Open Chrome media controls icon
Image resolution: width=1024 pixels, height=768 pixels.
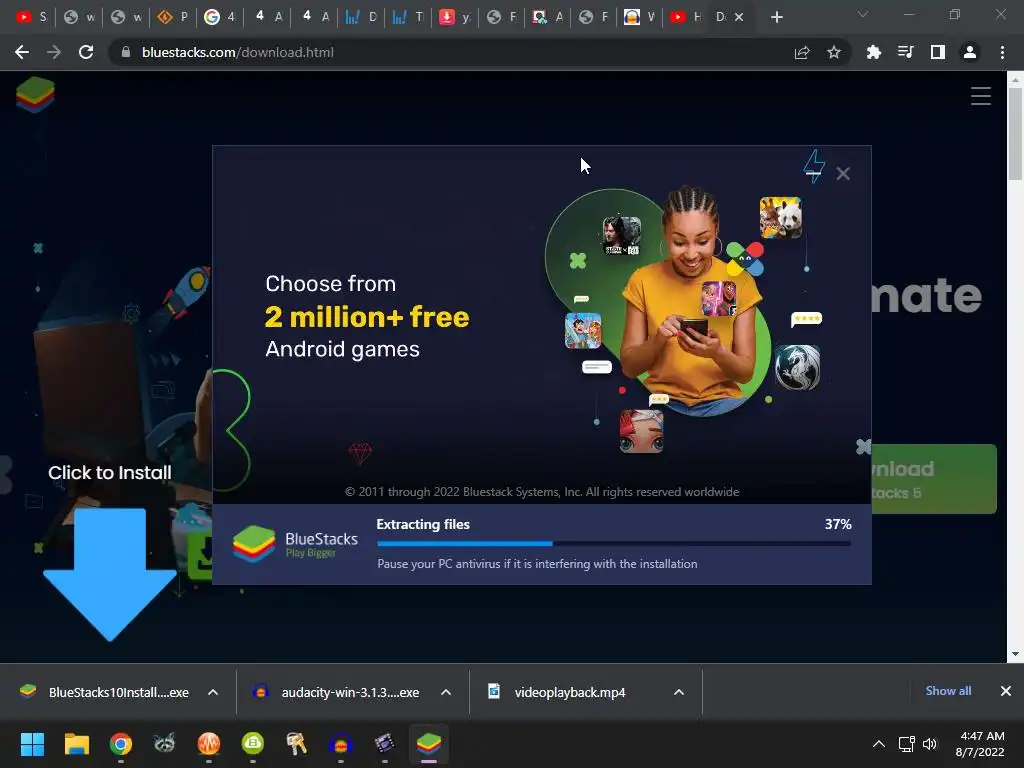click(x=905, y=52)
